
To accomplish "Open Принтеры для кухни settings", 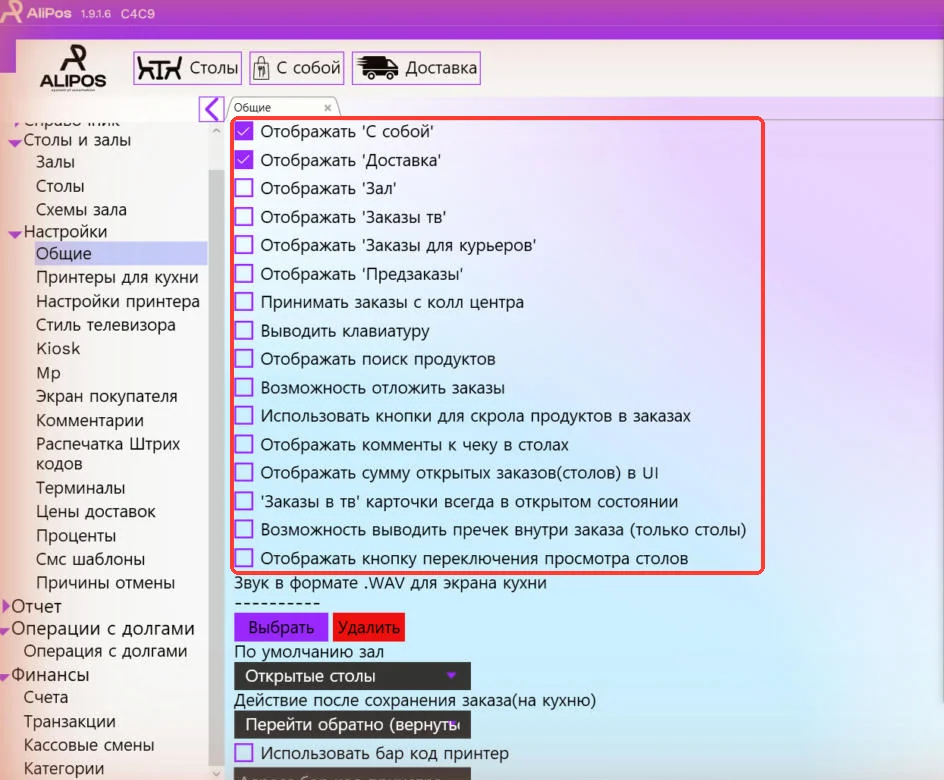I will 117,277.
